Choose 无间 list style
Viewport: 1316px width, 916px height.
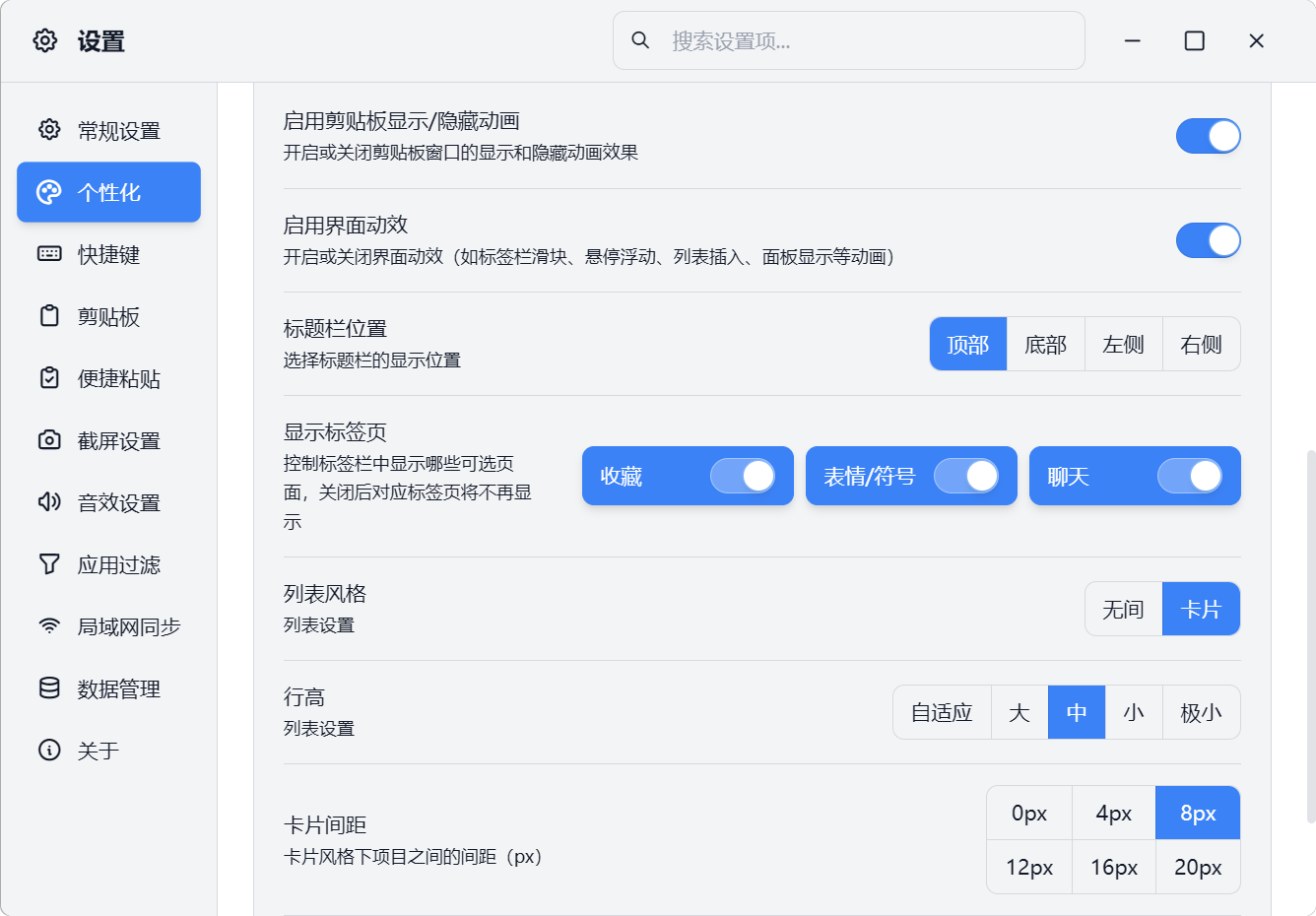pyautogui.click(x=1124, y=609)
